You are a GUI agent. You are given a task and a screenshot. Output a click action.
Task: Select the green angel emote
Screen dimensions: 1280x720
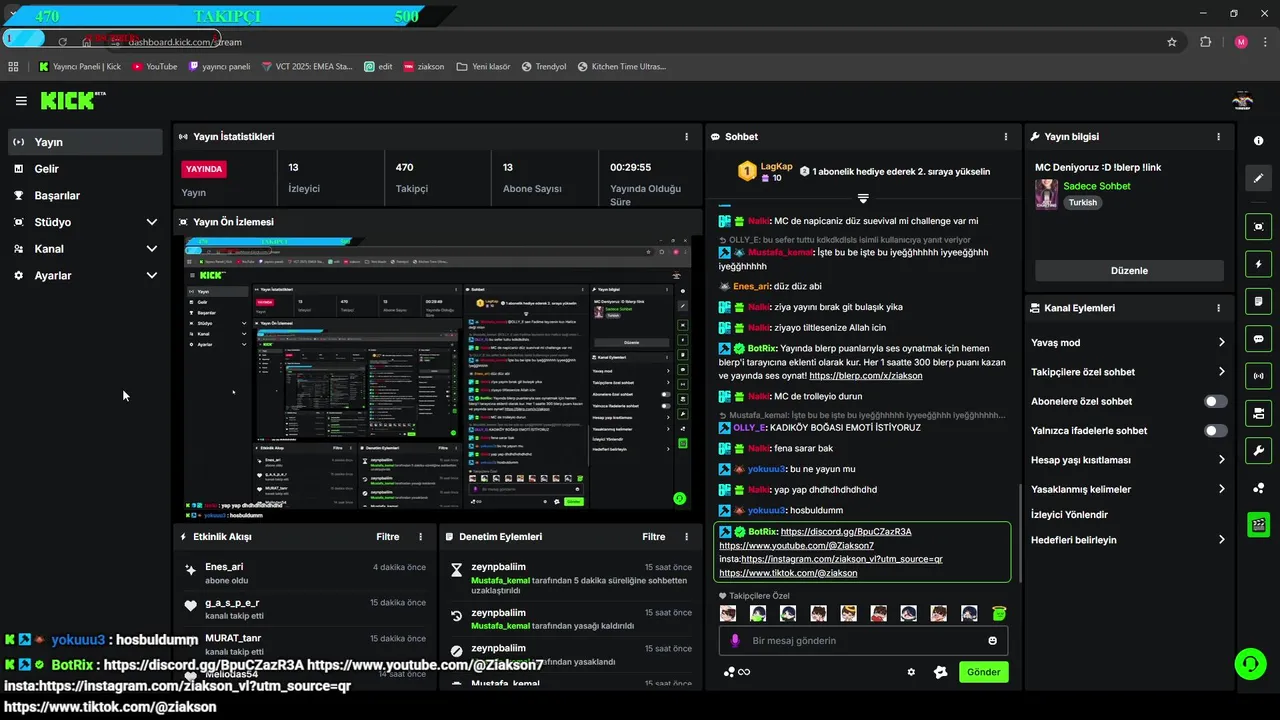pos(999,614)
